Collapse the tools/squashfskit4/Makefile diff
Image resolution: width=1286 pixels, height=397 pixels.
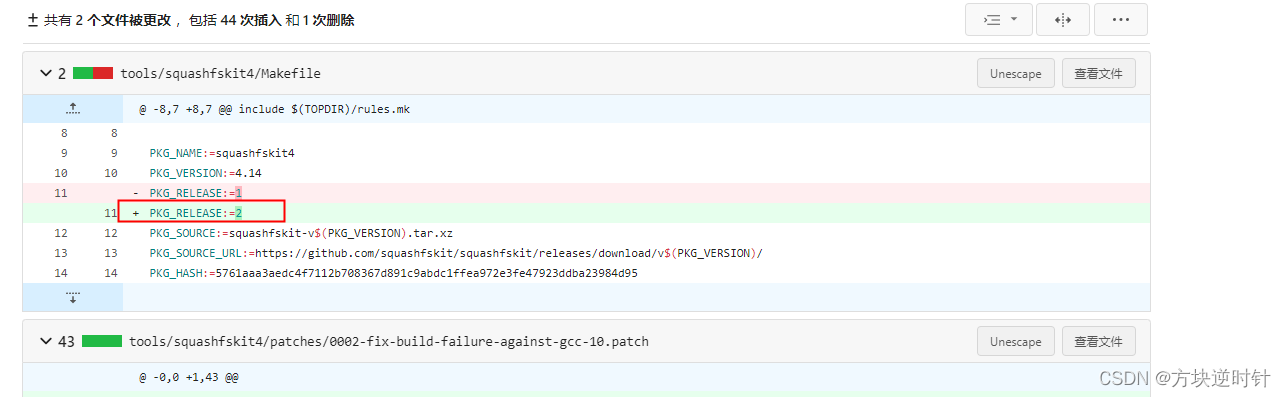(x=45, y=73)
